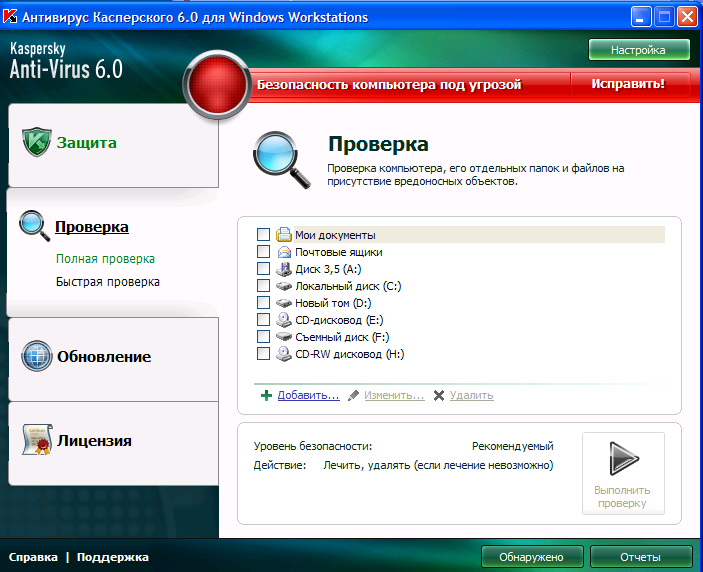The height and width of the screenshot is (572, 703).
Task: Check the Мои документы checkbox
Action: (x=263, y=234)
